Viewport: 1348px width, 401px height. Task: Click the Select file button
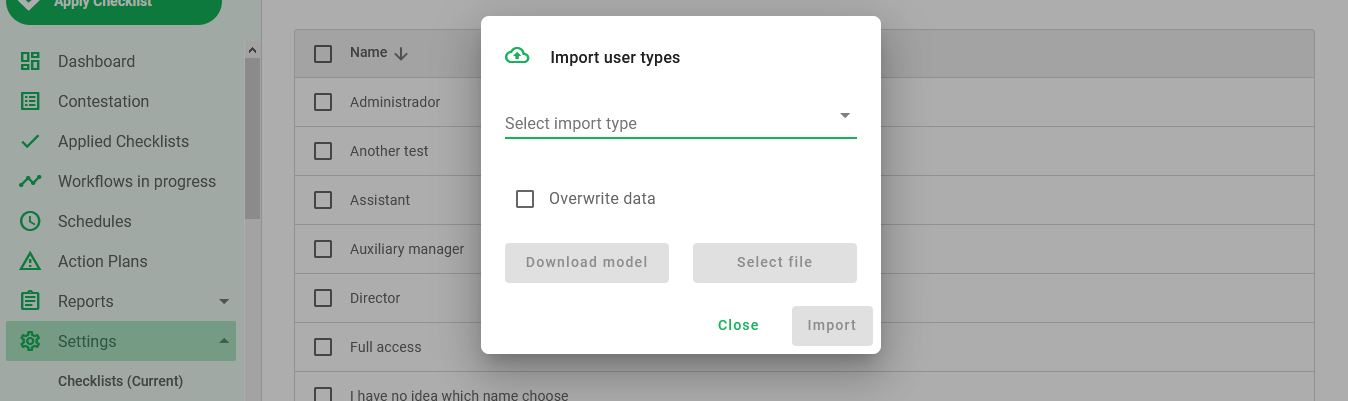[x=775, y=263]
